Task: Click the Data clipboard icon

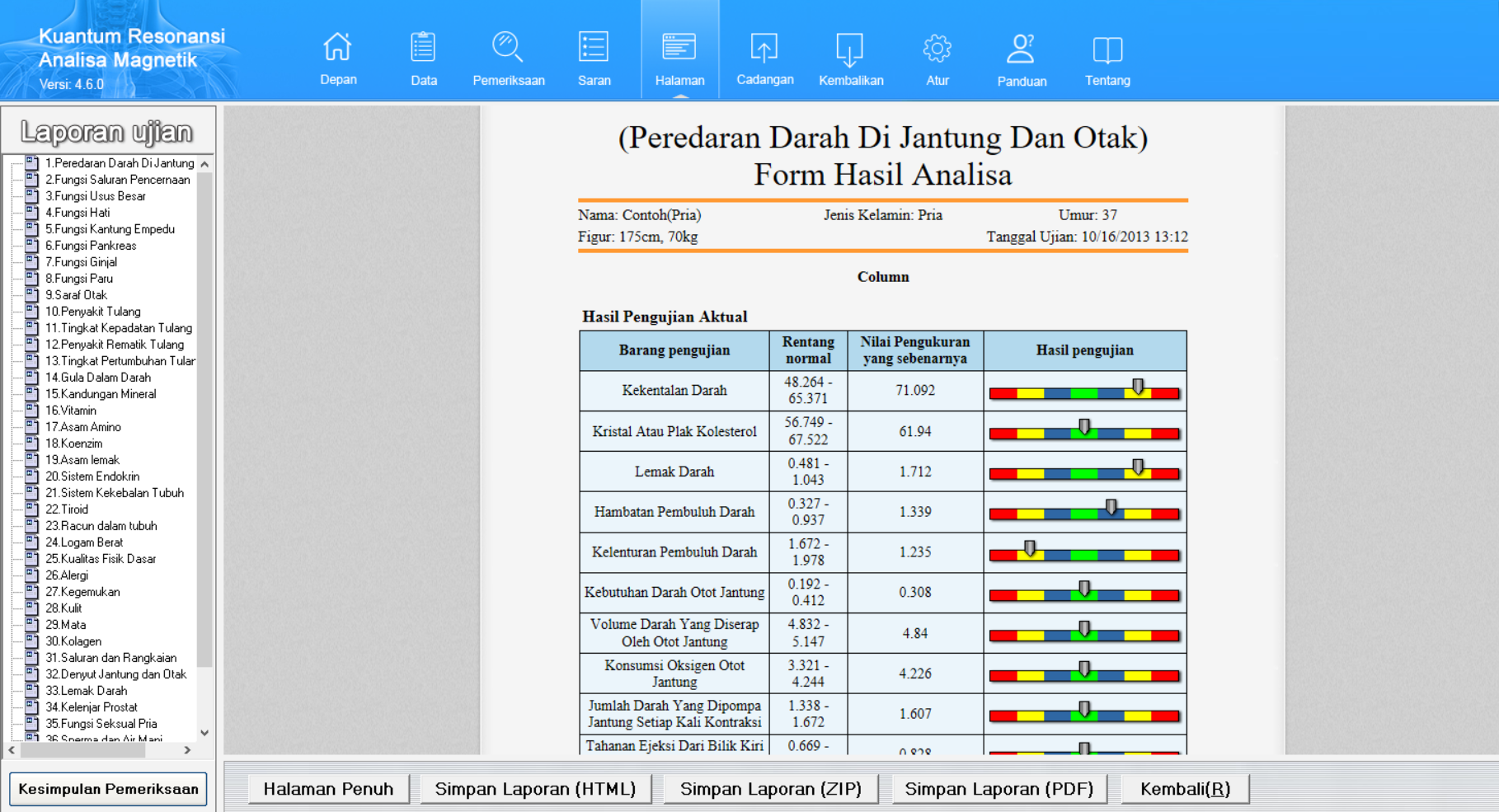Action: coord(423,48)
